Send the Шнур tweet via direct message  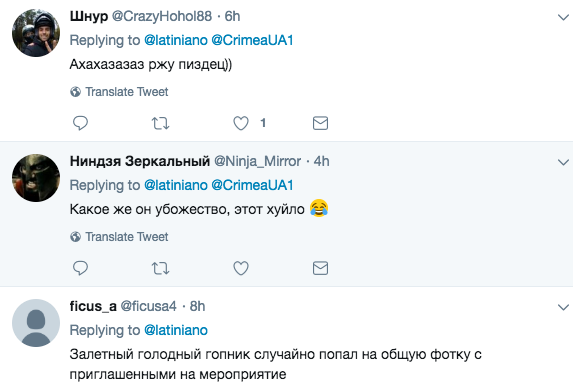tap(320, 123)
